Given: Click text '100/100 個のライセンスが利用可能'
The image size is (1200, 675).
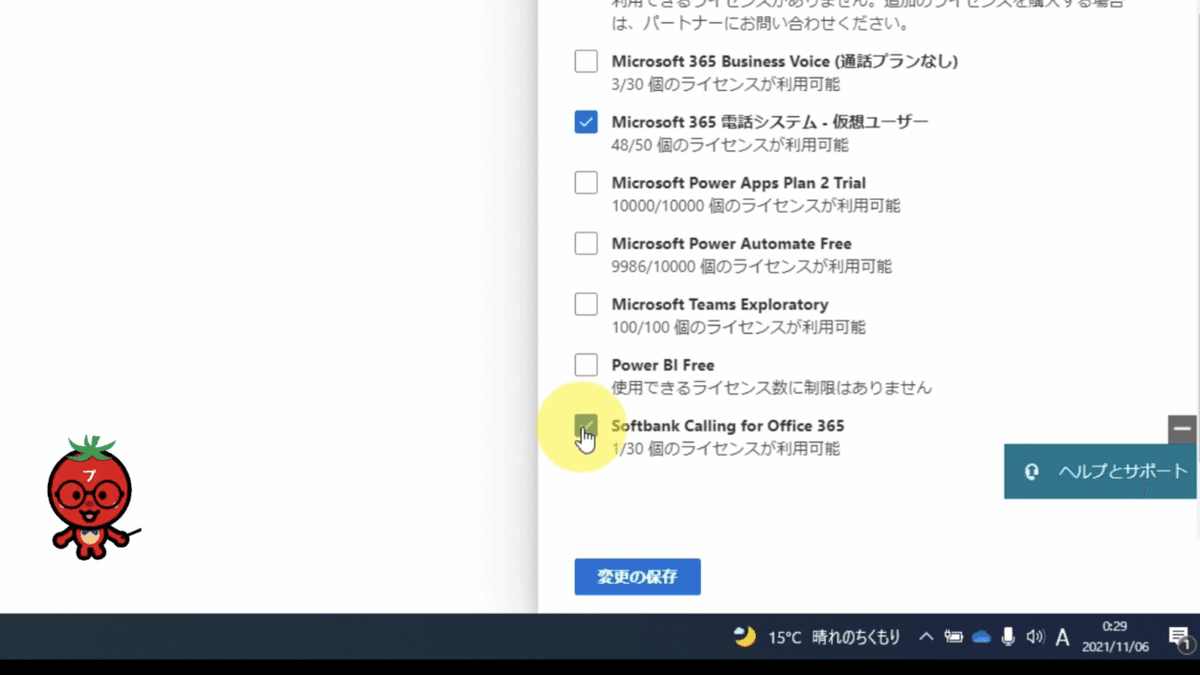Looking at the screenshot, I should click(739, 327).
